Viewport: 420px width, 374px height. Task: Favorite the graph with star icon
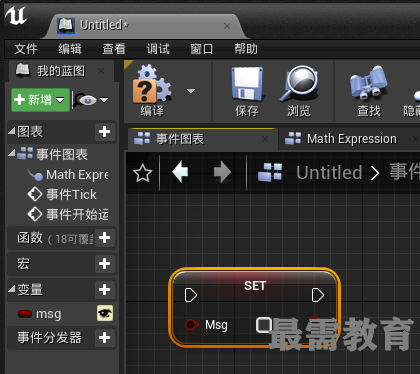click(x=143, y=173)
